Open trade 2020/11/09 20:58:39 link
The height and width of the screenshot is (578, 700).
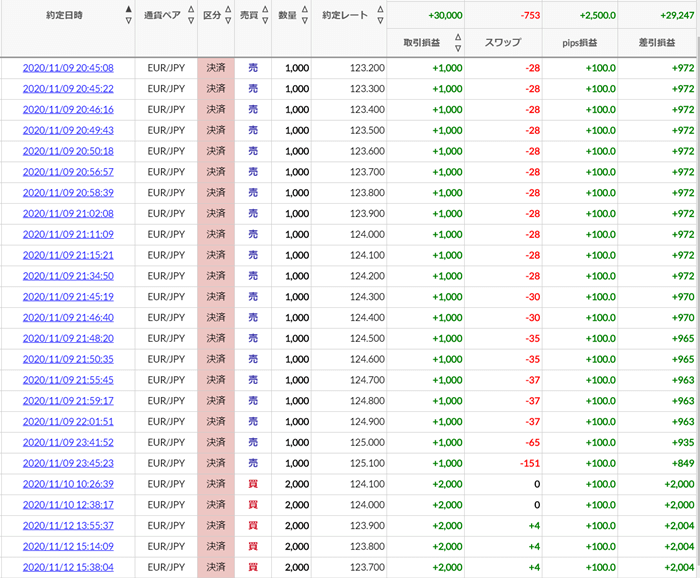[68, 193]
